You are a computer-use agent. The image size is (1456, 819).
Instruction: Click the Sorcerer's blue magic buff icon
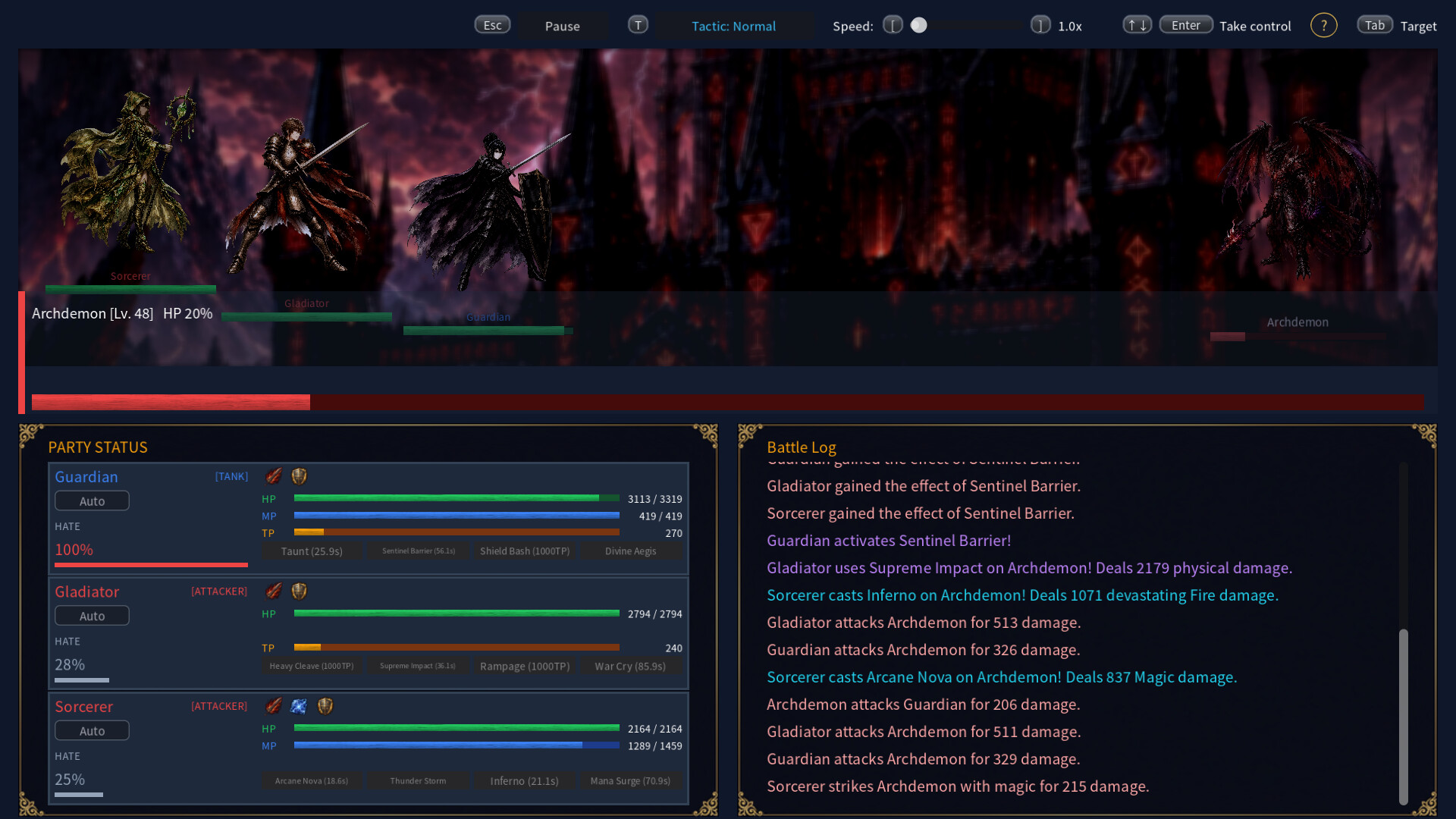pos(300,706)
